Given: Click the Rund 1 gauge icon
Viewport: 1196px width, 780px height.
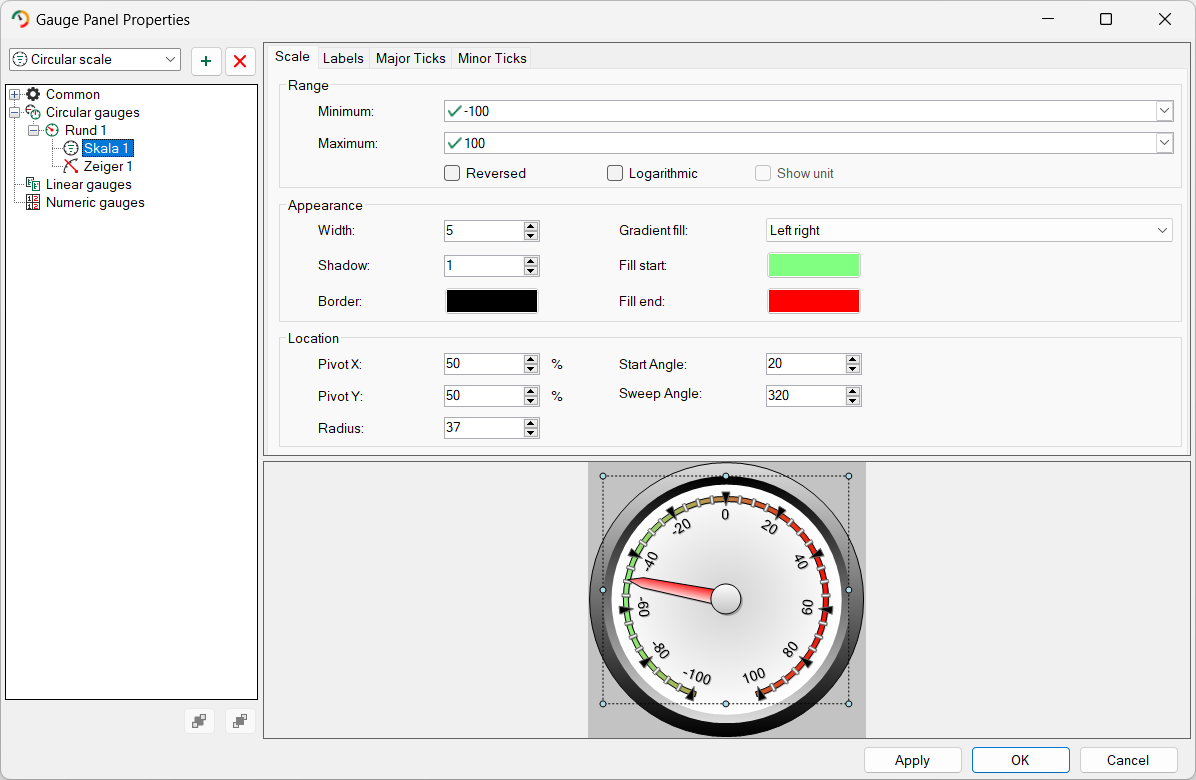Looking at the screenshot, I should (52, 130).
